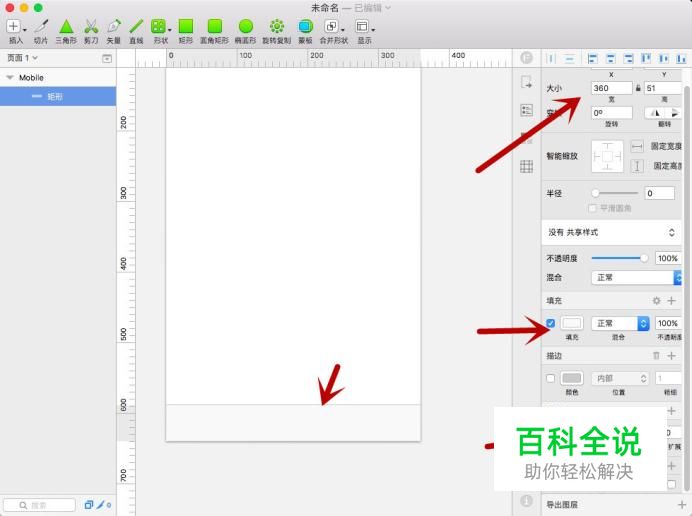
Task: Click the align horizontal centers icon
Action: pos(611,58)
